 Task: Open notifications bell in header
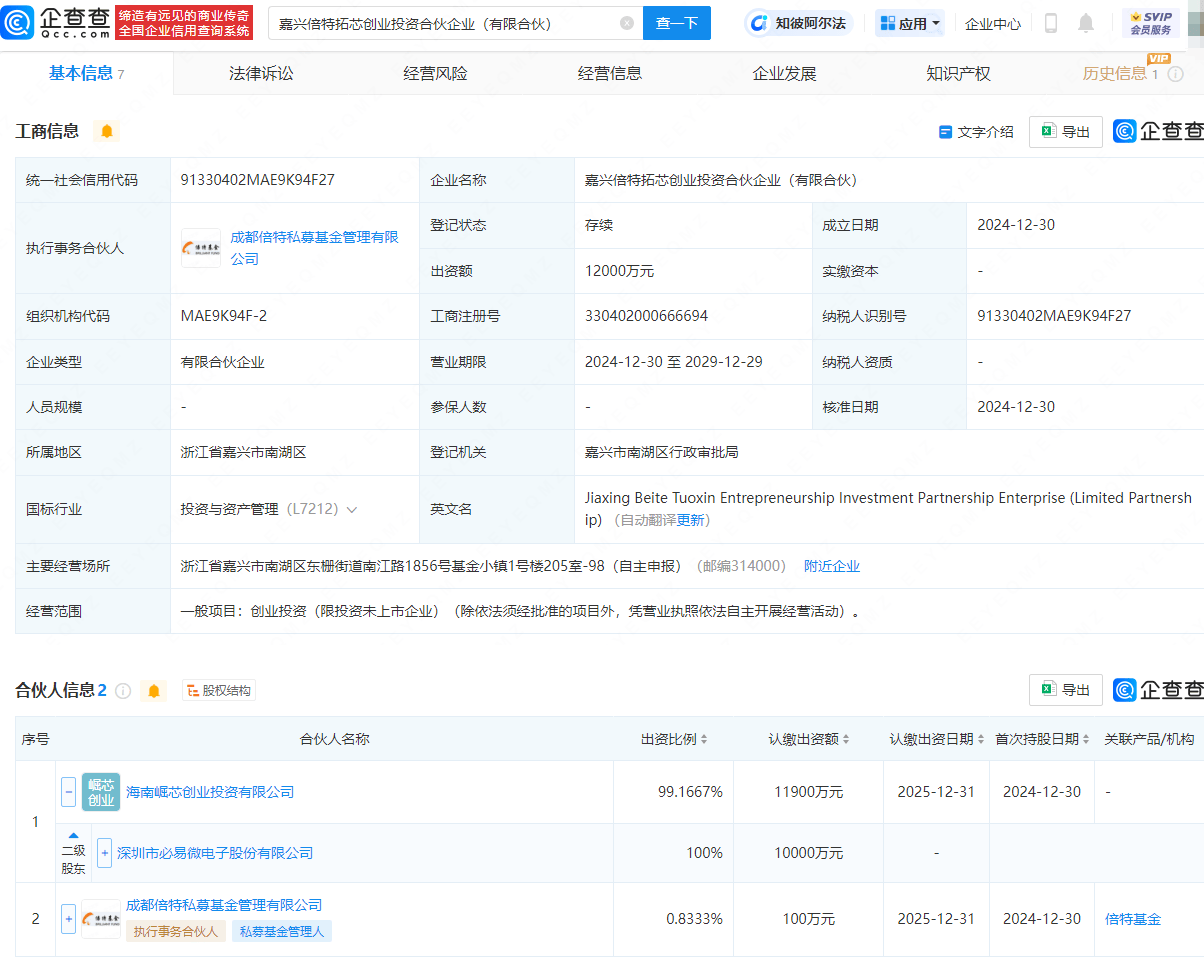[1086, 23]
